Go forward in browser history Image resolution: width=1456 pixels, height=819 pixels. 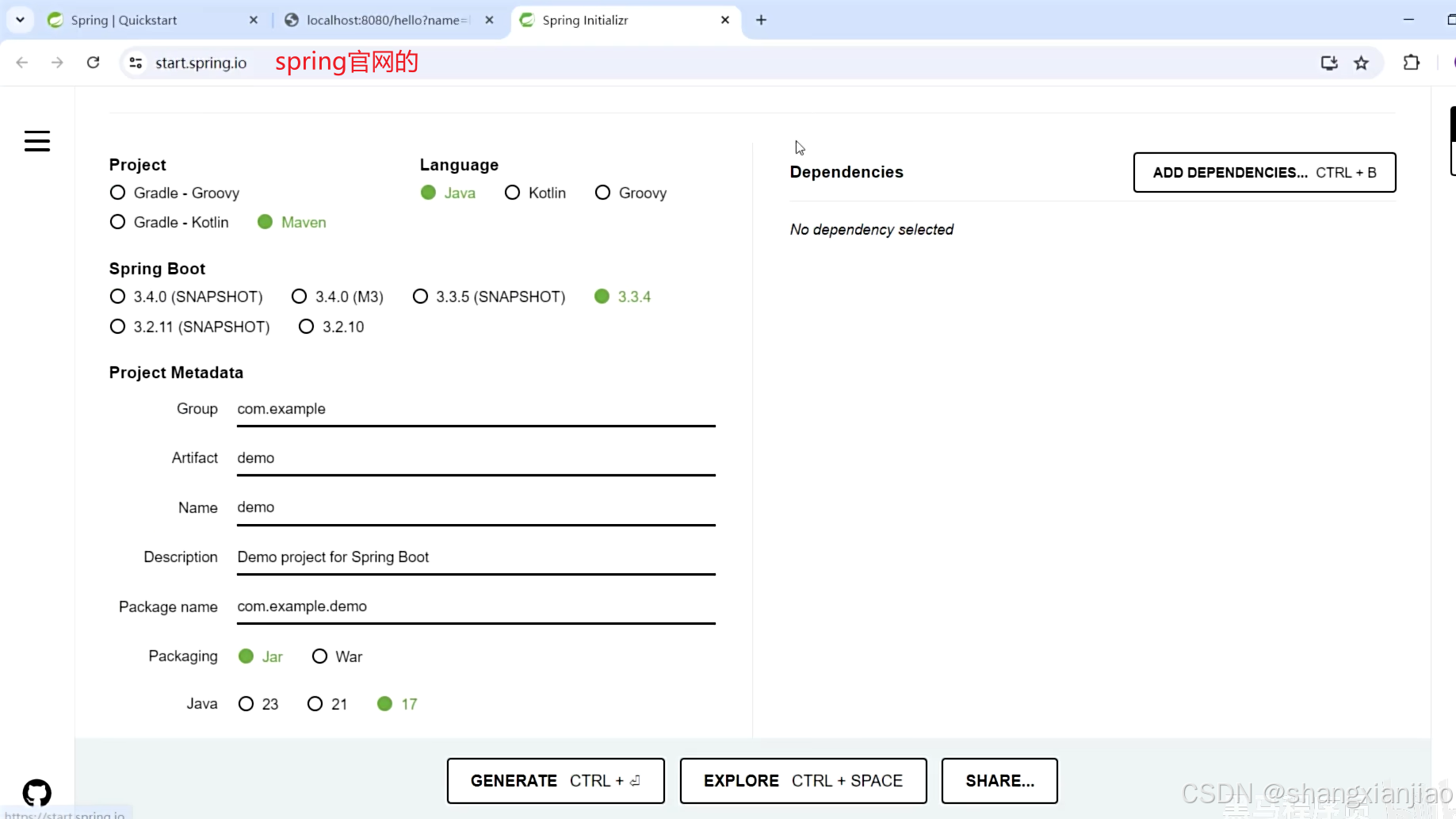pyautogui.click(x=57, y=63)
